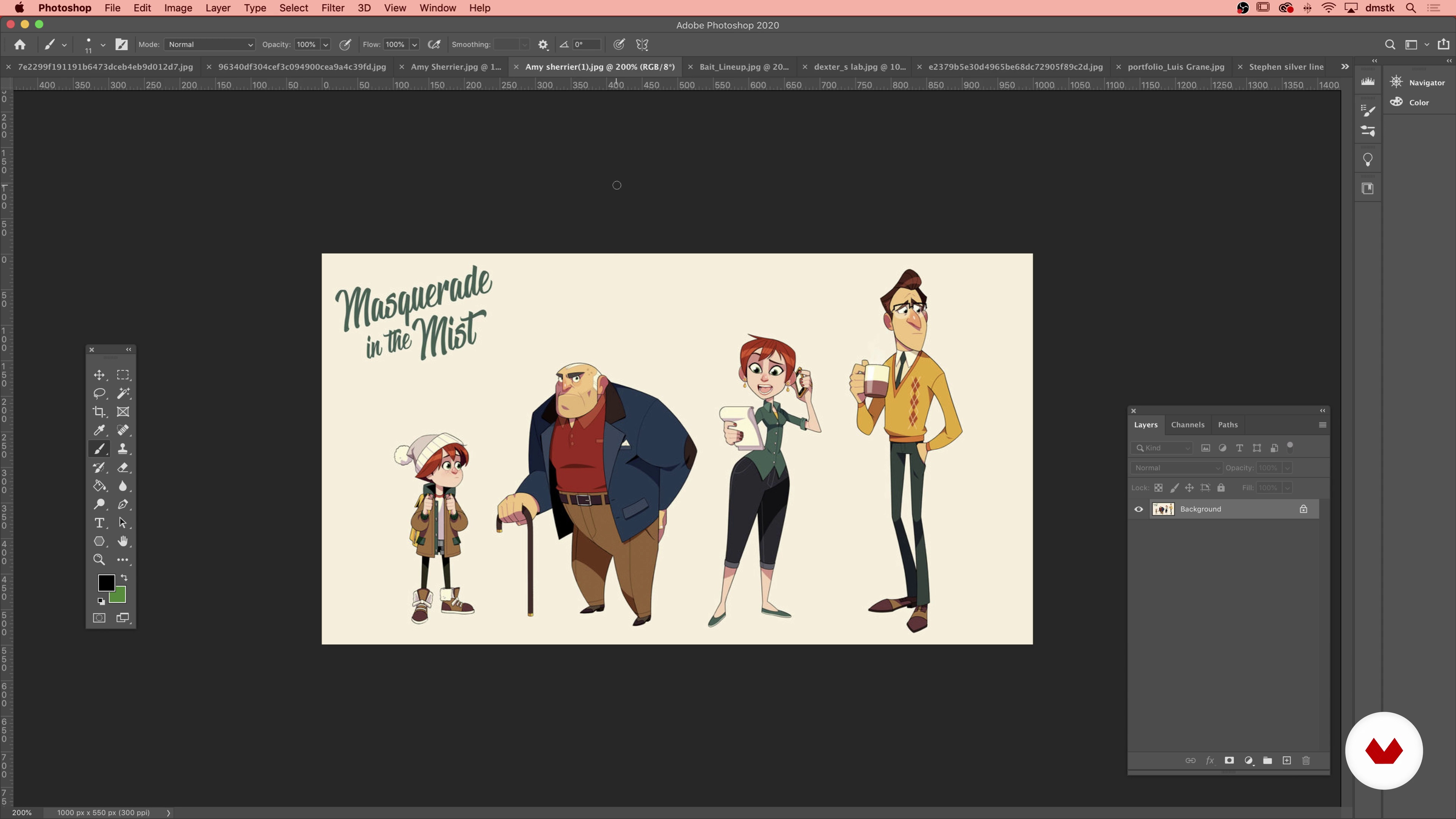Enable airbrush-style build-up effects
Screen dimensions: 1456x819
click(x=434, y=44)
